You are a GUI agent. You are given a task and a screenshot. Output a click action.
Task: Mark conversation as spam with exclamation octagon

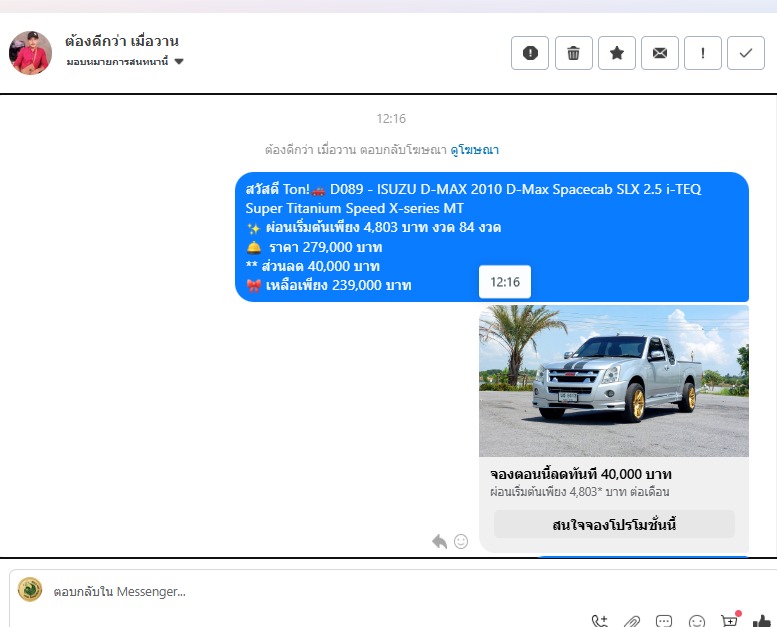point(530,53)
